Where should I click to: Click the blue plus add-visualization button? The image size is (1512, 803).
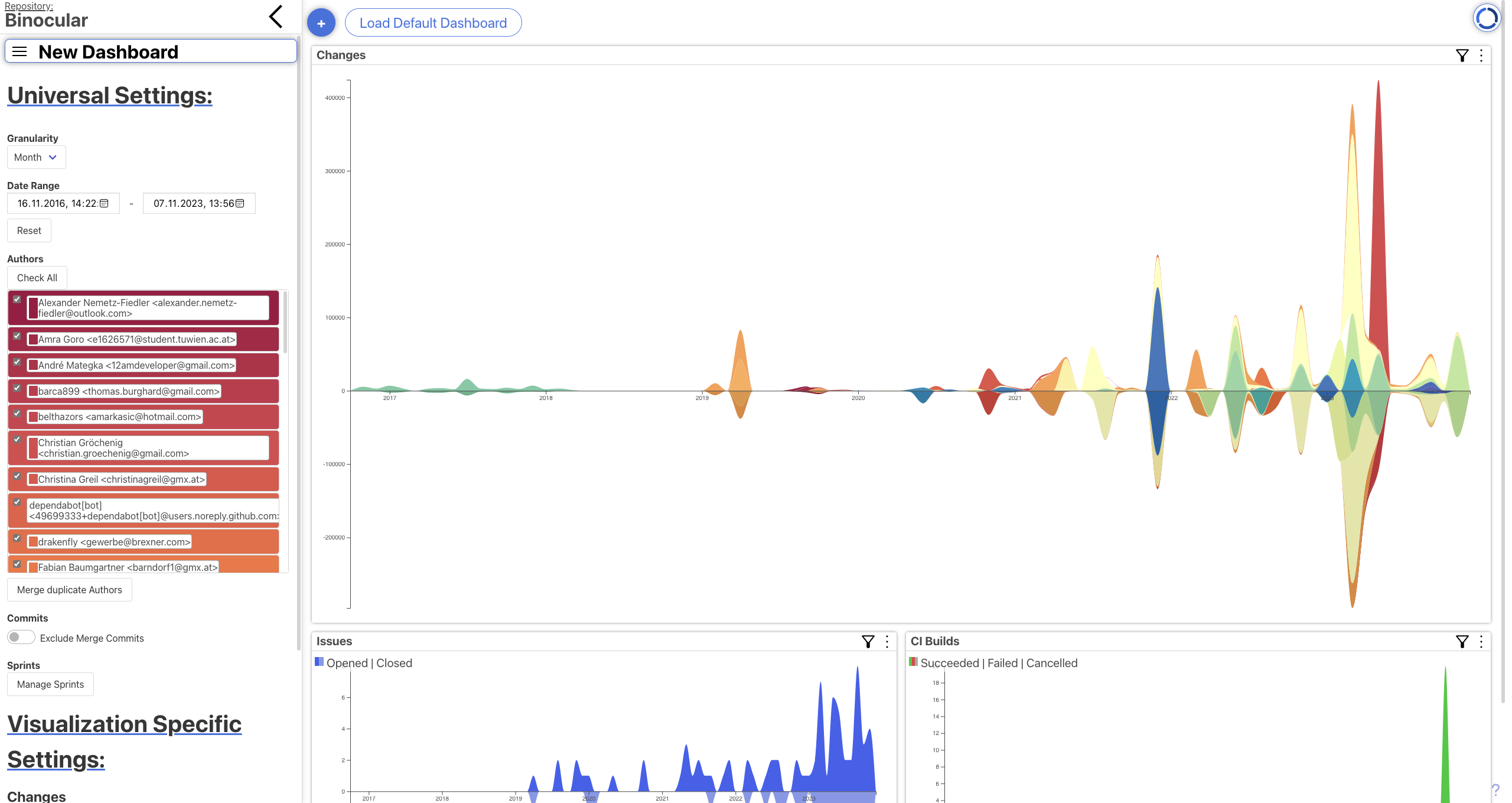321,23
